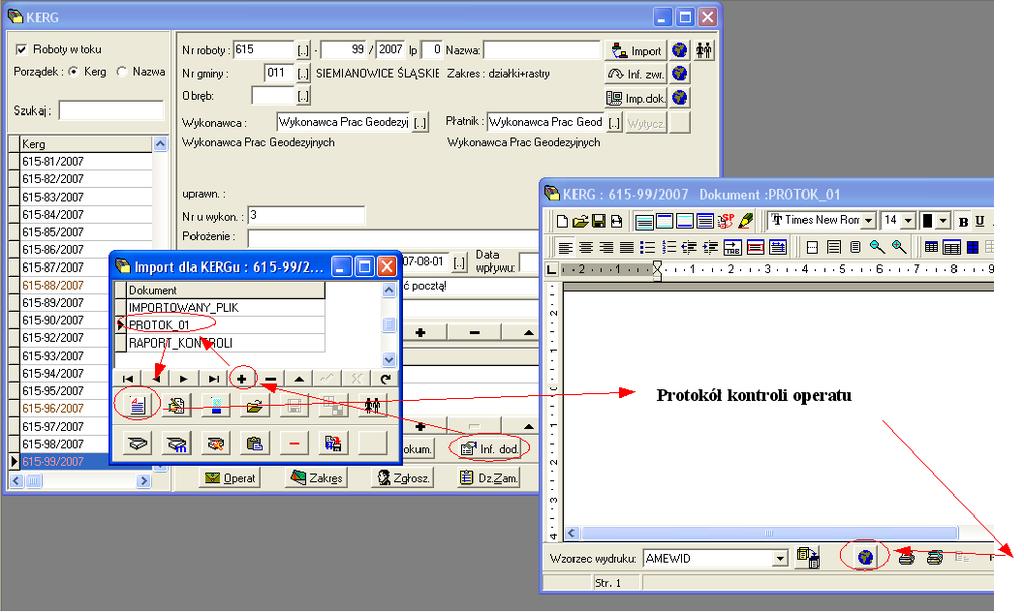Click the Inf. zwr. button
Screen dimensions: 1024x613
tap(635, 74)
